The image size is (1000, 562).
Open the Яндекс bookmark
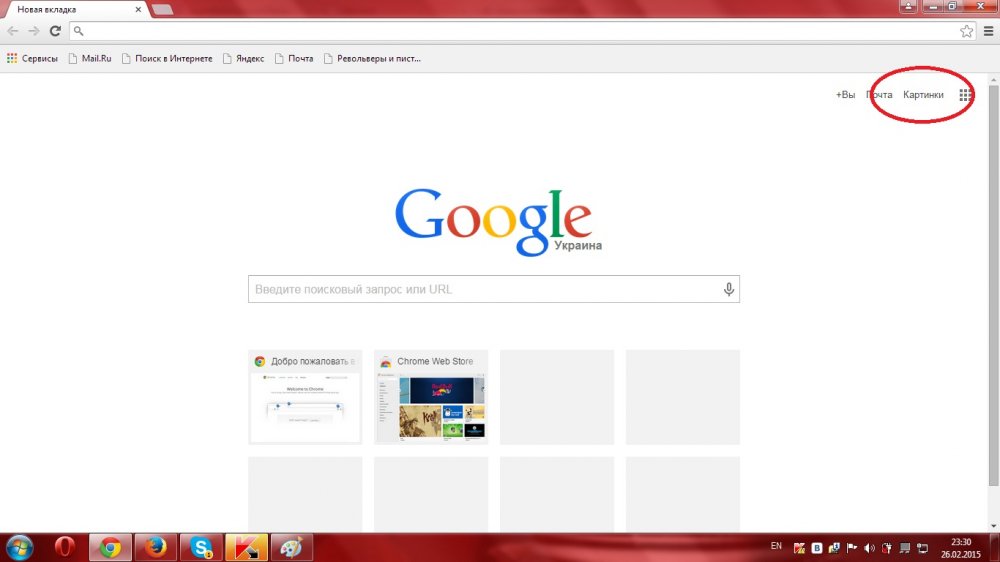point(243,58)
